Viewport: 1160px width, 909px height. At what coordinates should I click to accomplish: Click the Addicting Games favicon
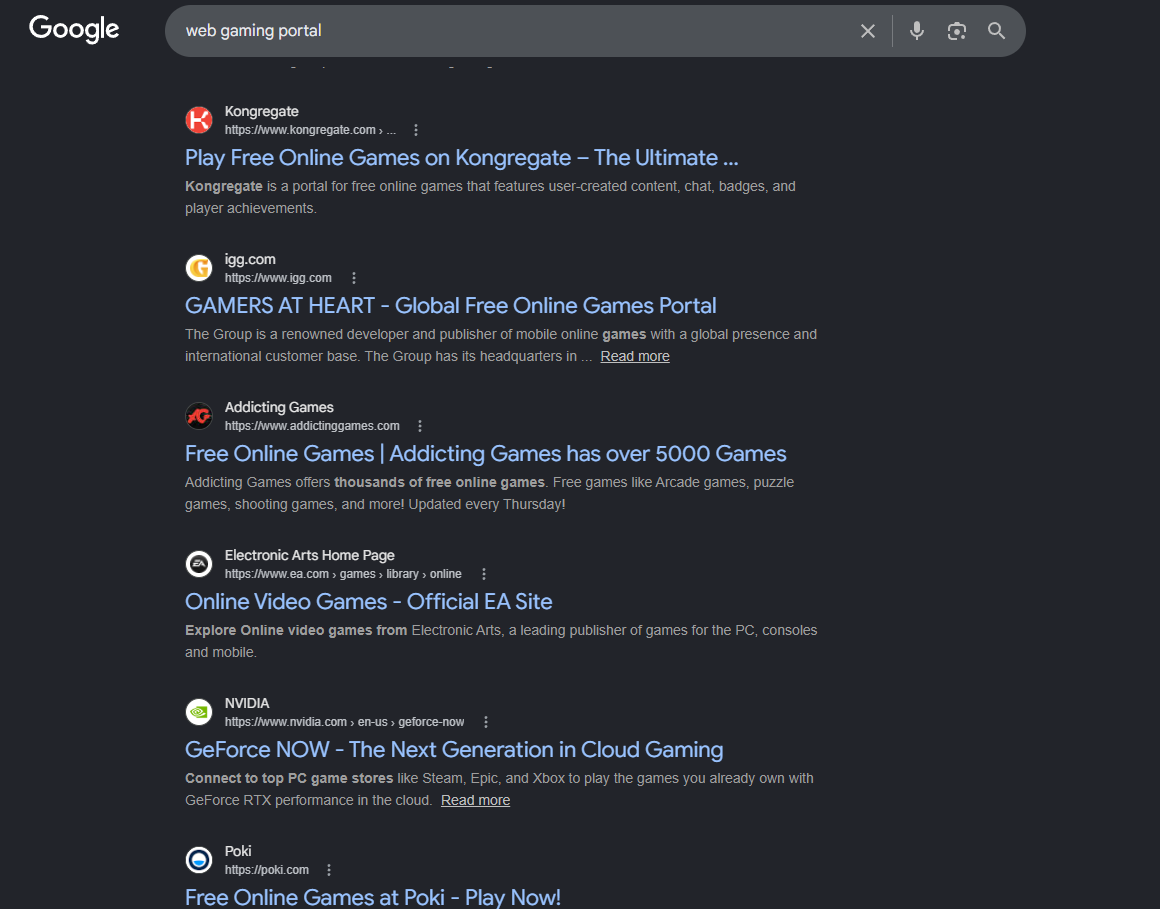point(199,416)
